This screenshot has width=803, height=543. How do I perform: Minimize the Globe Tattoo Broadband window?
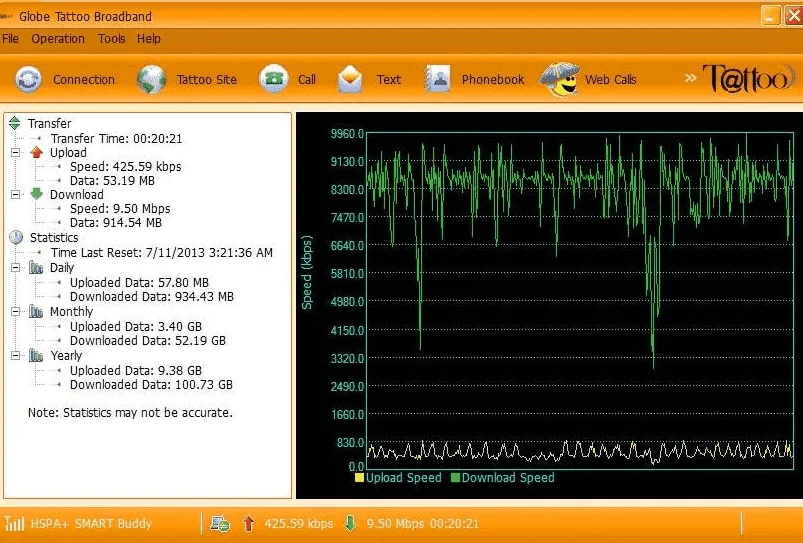coord(771,15)
